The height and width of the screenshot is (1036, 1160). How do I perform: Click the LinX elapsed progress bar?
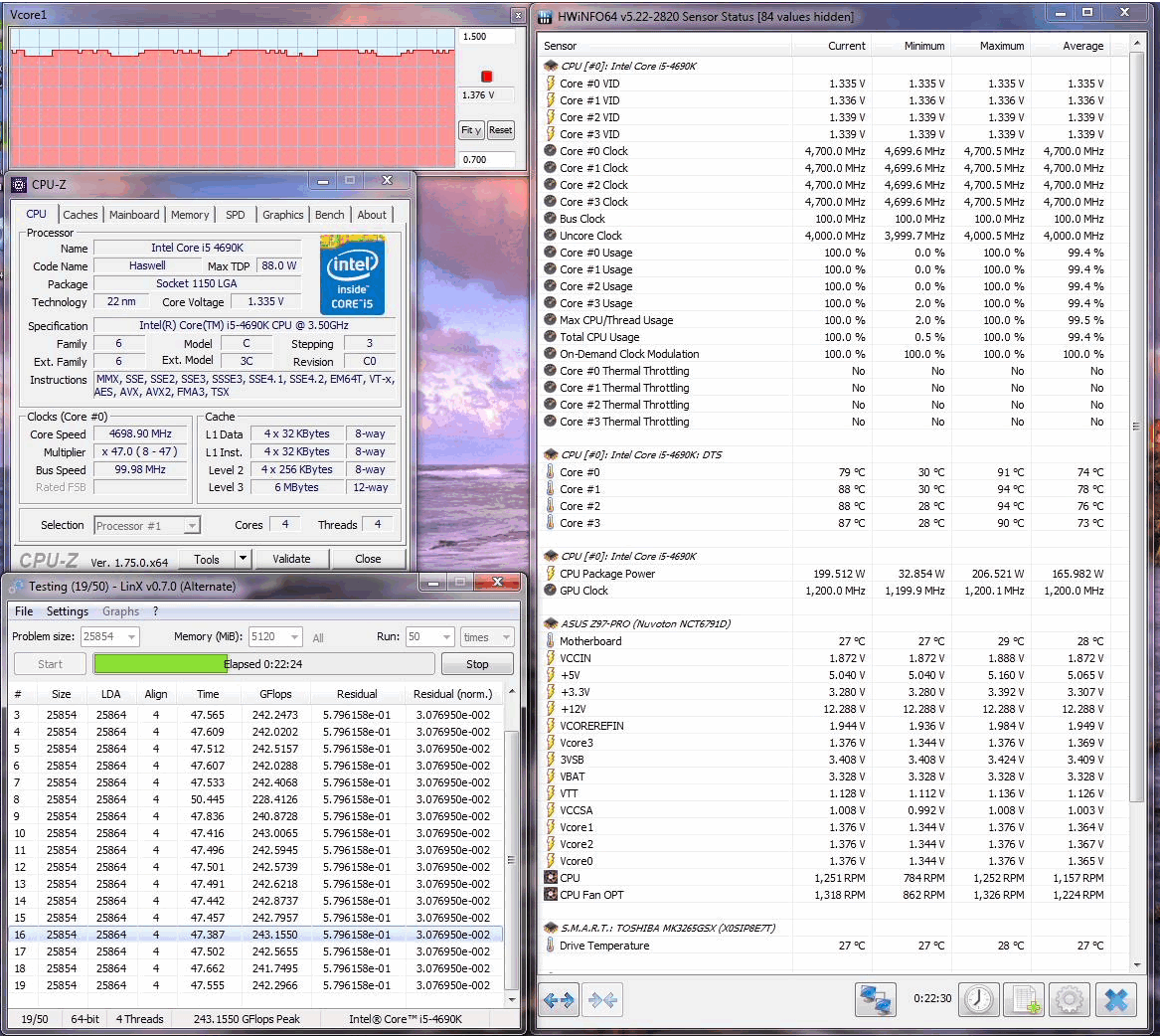(263, 664)
